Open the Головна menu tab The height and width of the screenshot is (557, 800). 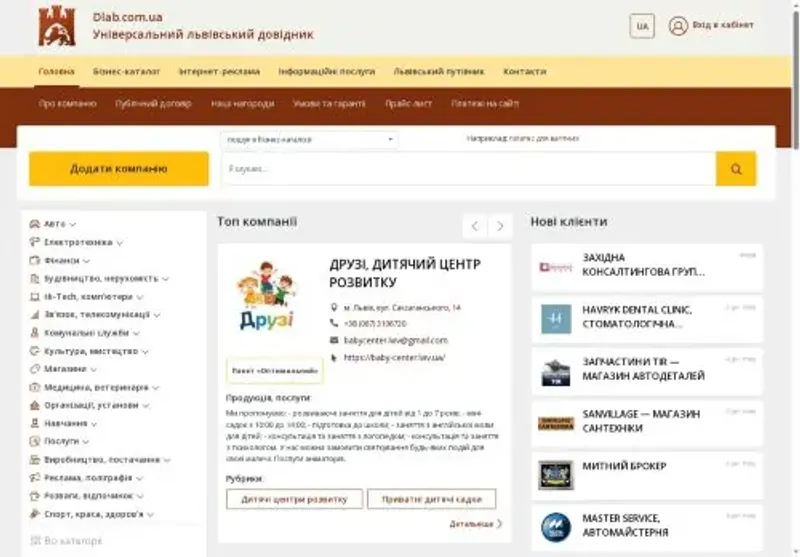pos(57,71)
